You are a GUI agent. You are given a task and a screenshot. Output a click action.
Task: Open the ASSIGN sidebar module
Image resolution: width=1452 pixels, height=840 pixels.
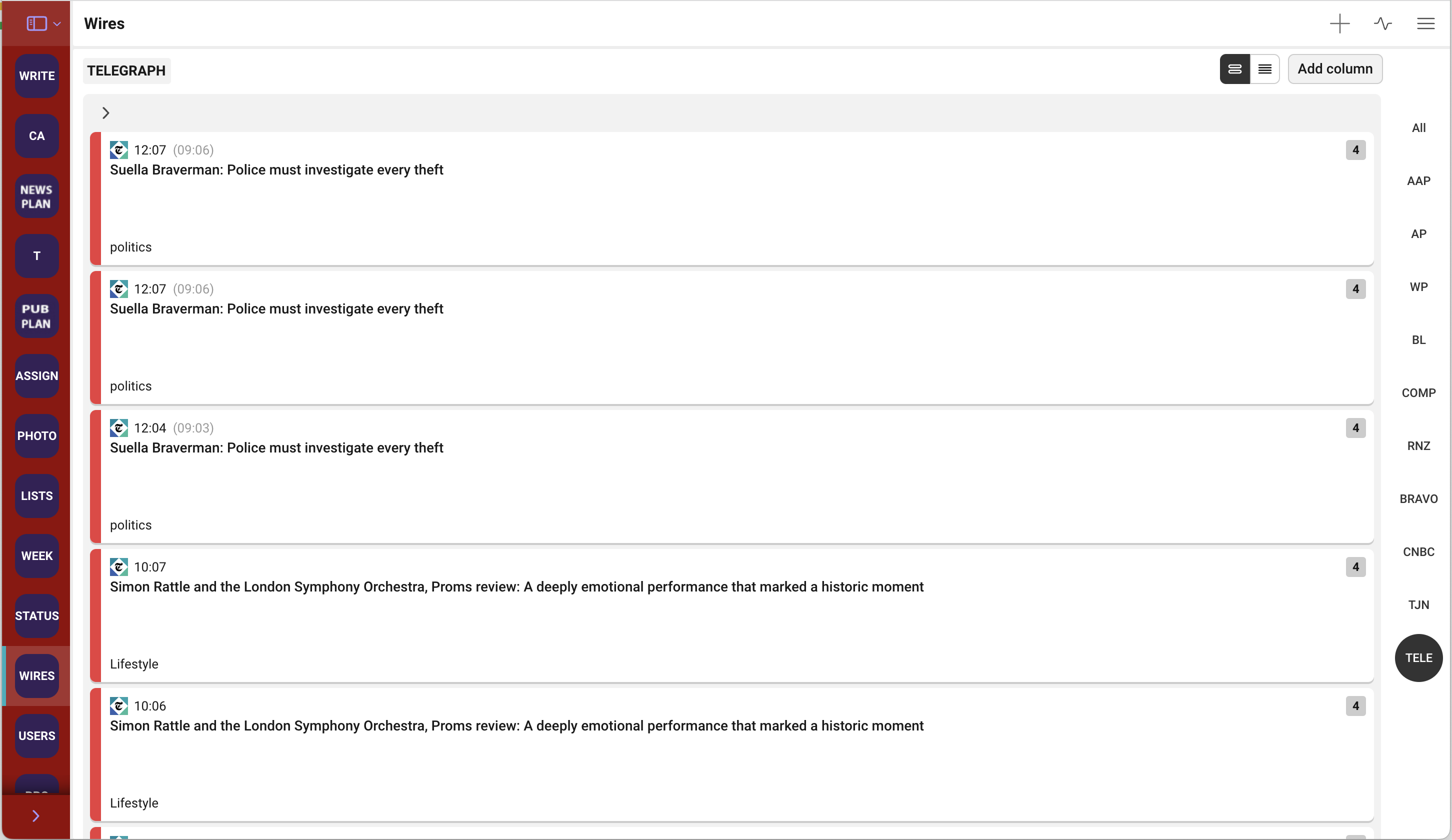[x=37, y=376]
